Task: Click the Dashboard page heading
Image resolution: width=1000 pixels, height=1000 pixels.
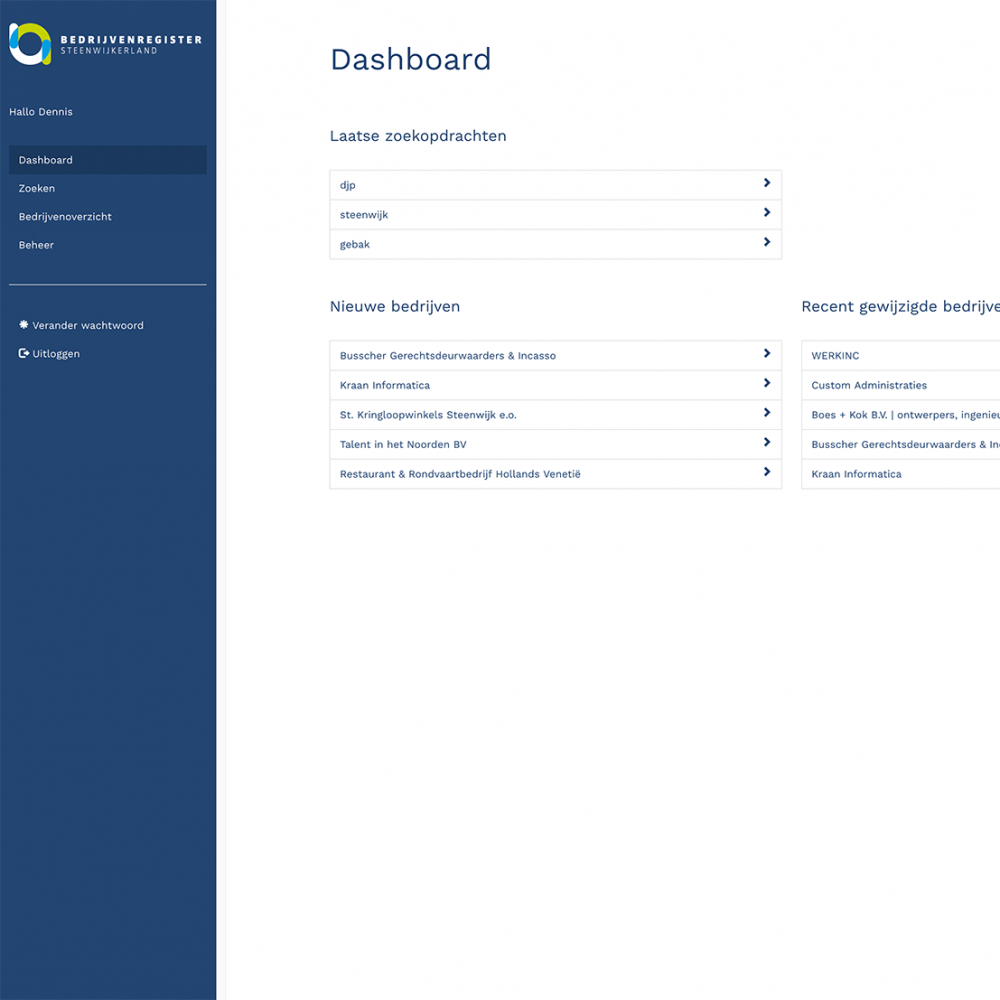Action: click(x=411, y=59)
